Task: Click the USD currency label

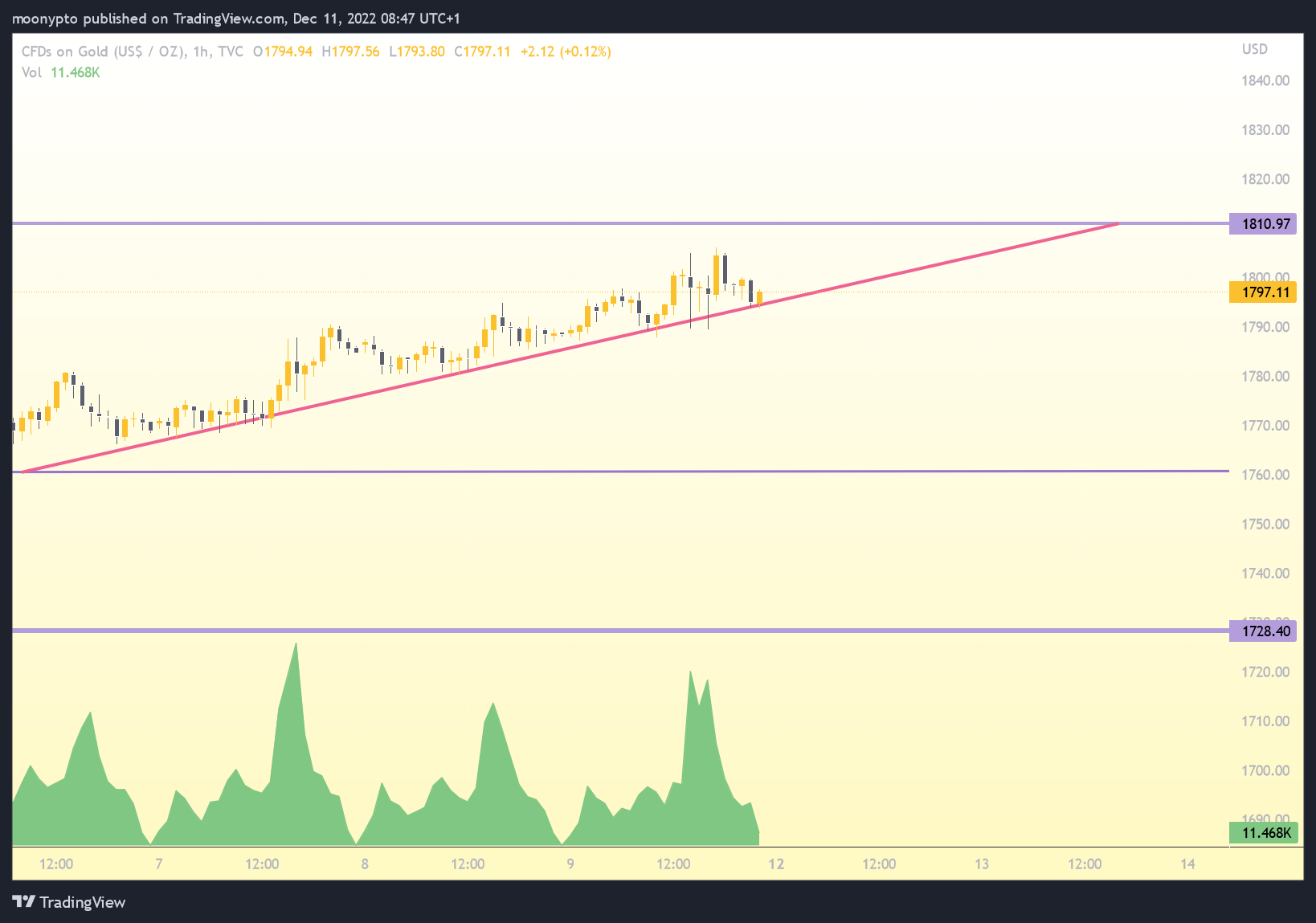Action: pyautogui.click(x=1255, y=49)
